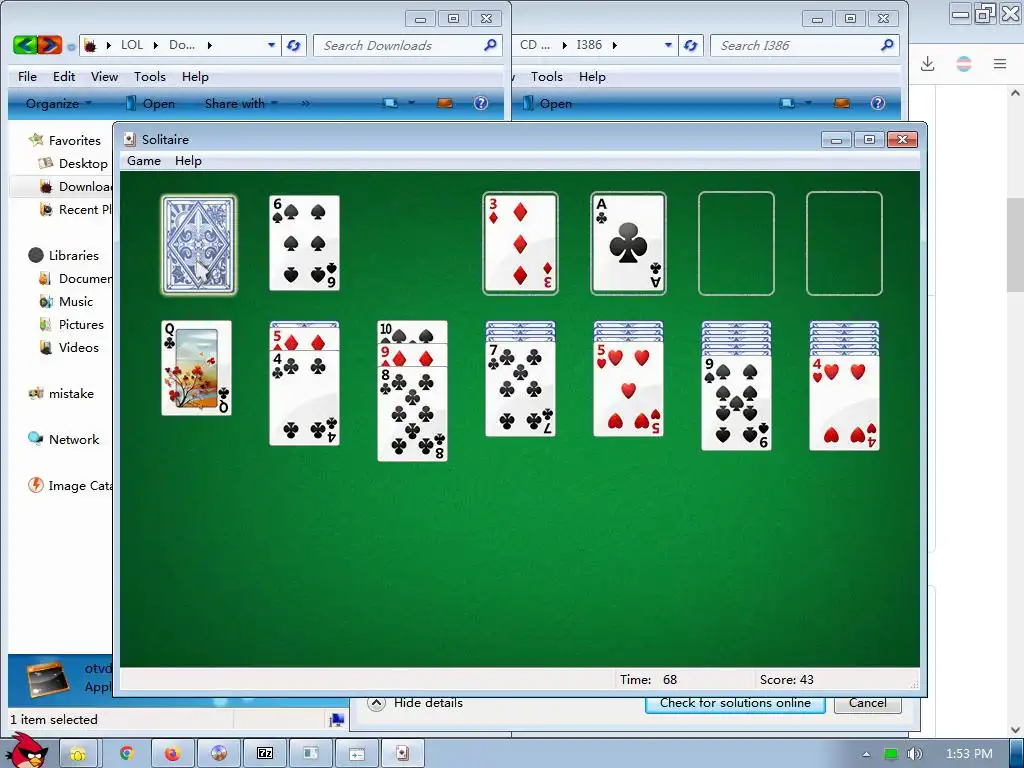This screenshot has width=1024, height=768.
Task: Open Tools menu in I386 window
Action: click(x=547, y=76)
